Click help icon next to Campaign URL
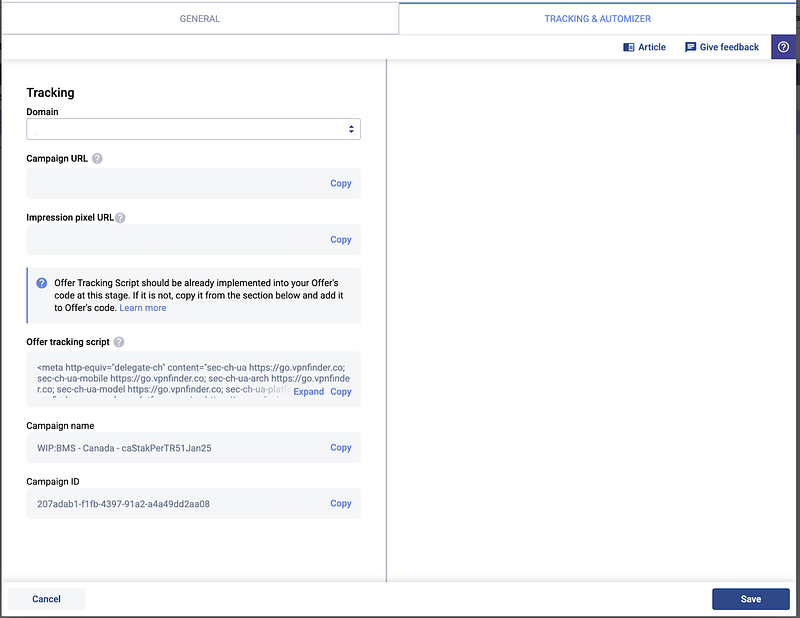Image resolution: width=800 pixels, height=618 pixels. click(x=97, y=158)
